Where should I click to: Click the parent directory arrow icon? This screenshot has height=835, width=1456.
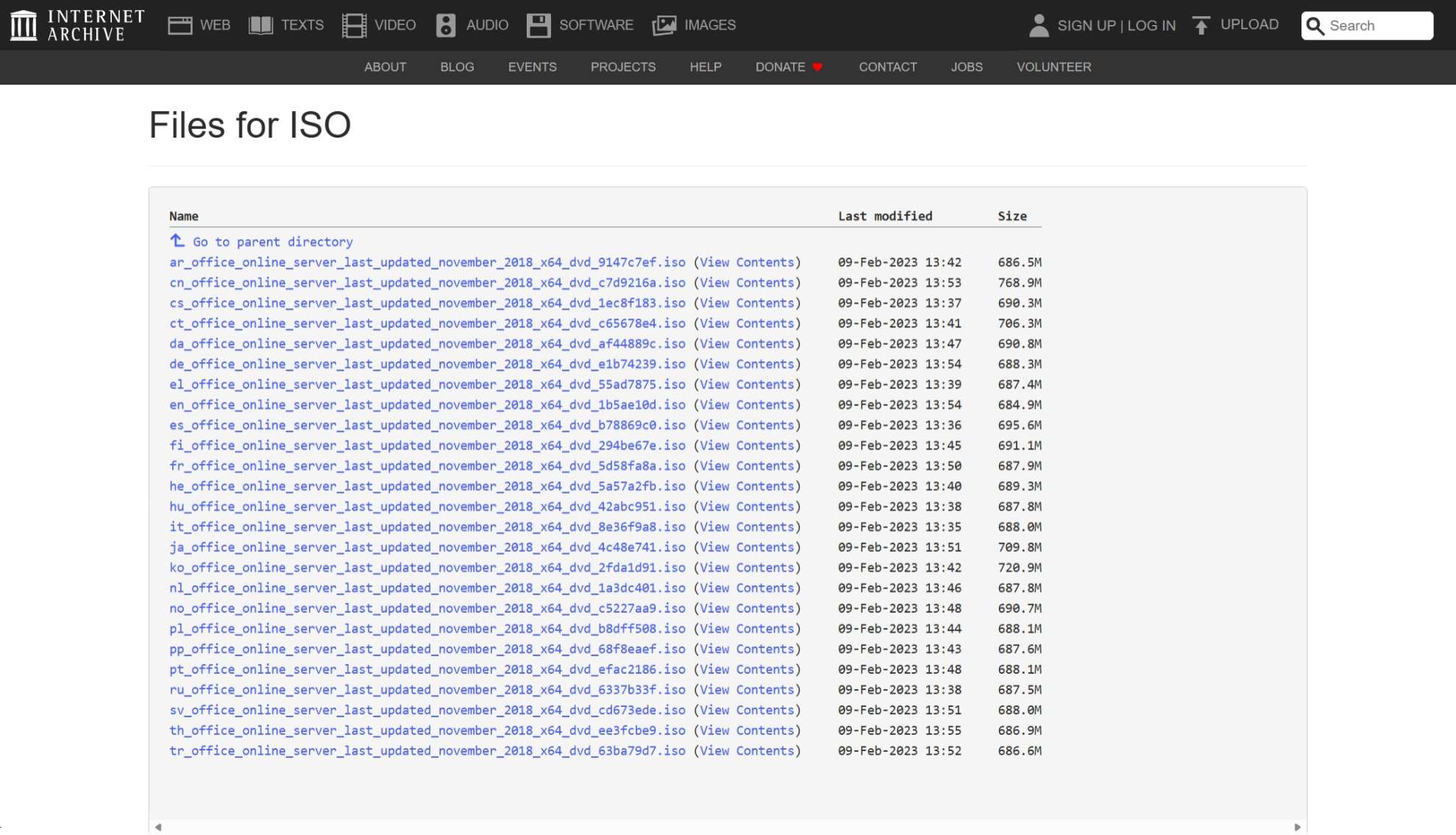(x=177, y=241)
